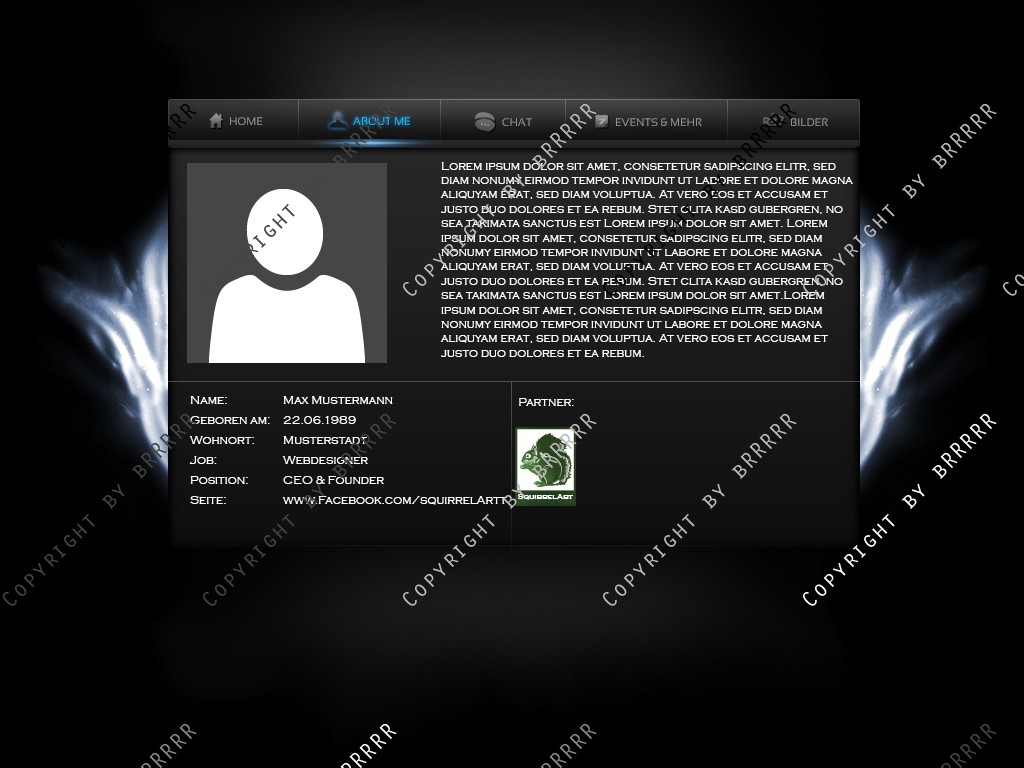Click the birth date 22.06.1989
This screenshot has width=1024, height=768.
pyautogui.click(x=320, y=420)
